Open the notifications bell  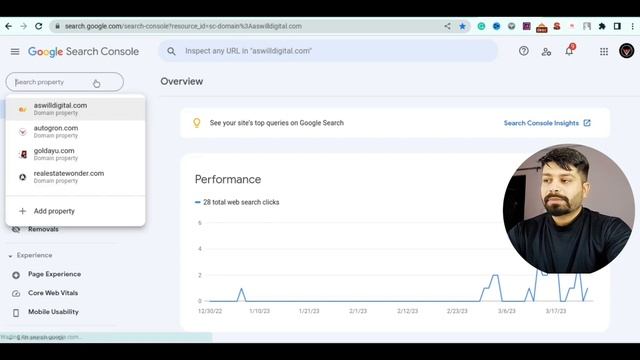(569, 51)
